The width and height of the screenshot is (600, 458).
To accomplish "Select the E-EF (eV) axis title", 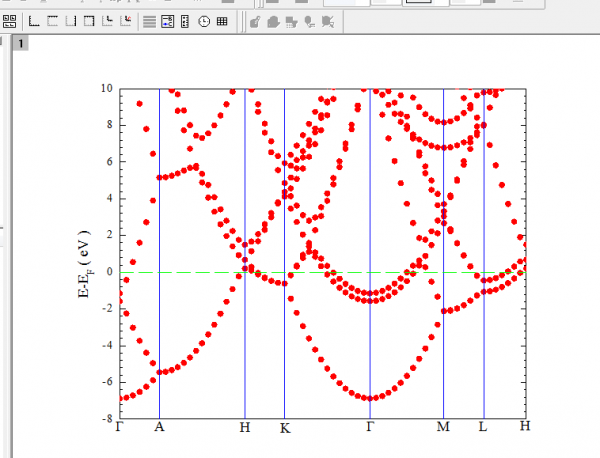I will tap(85, 264).
